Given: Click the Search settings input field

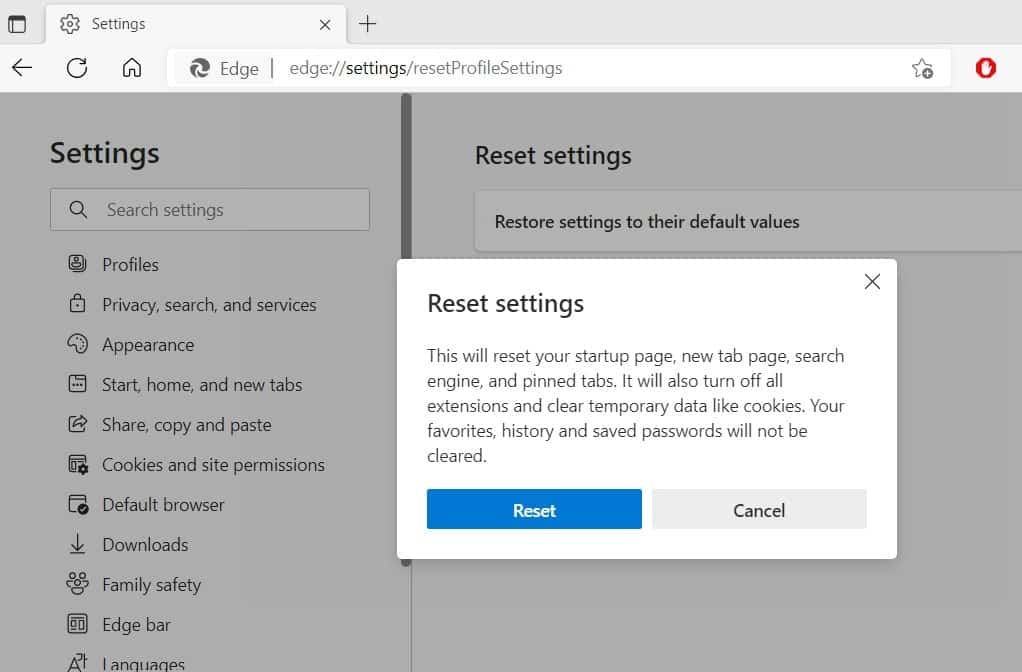Looking at the screenshot, I should (x=210, y=210).
